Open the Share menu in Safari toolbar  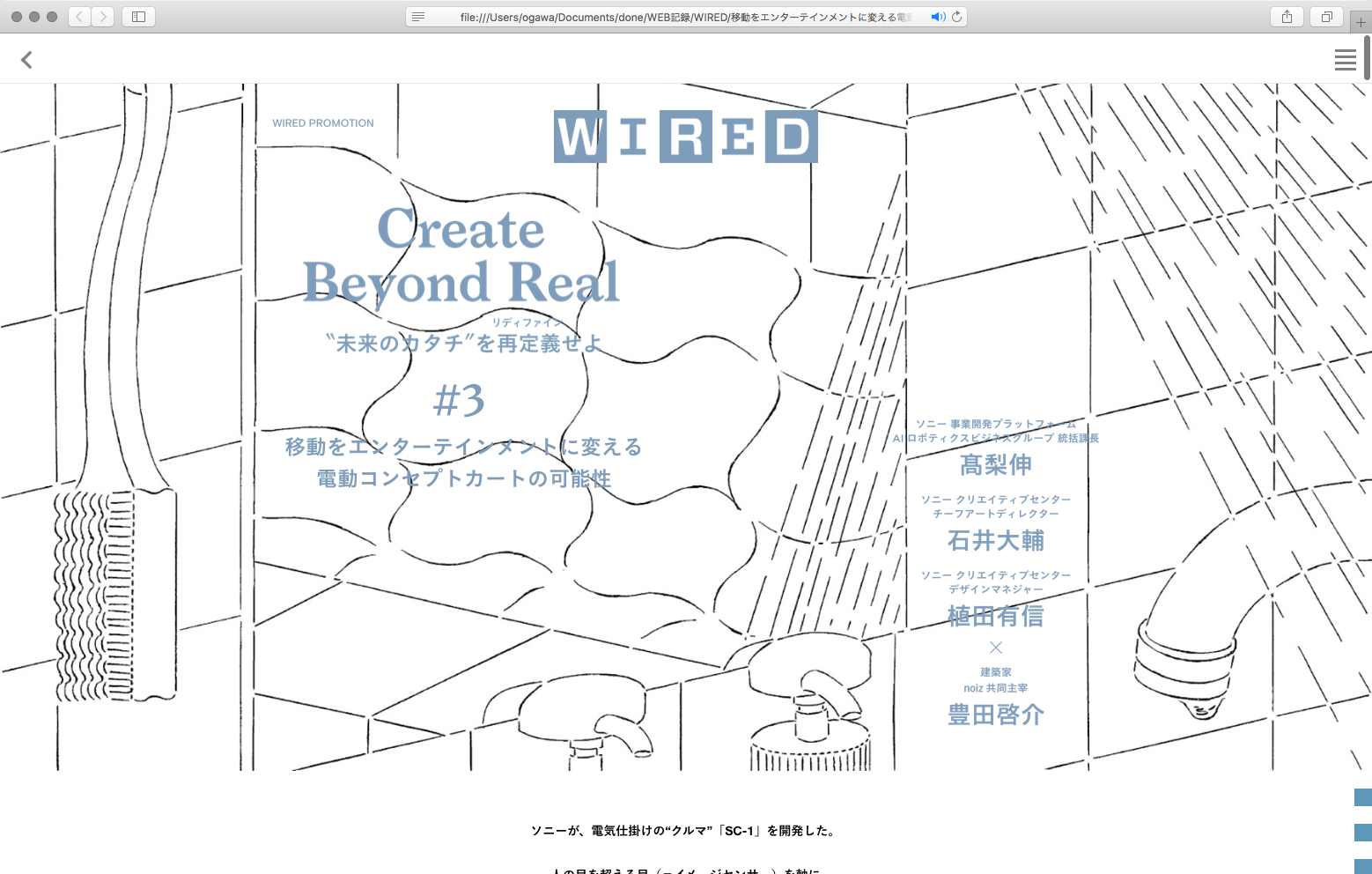(1287, 17)
